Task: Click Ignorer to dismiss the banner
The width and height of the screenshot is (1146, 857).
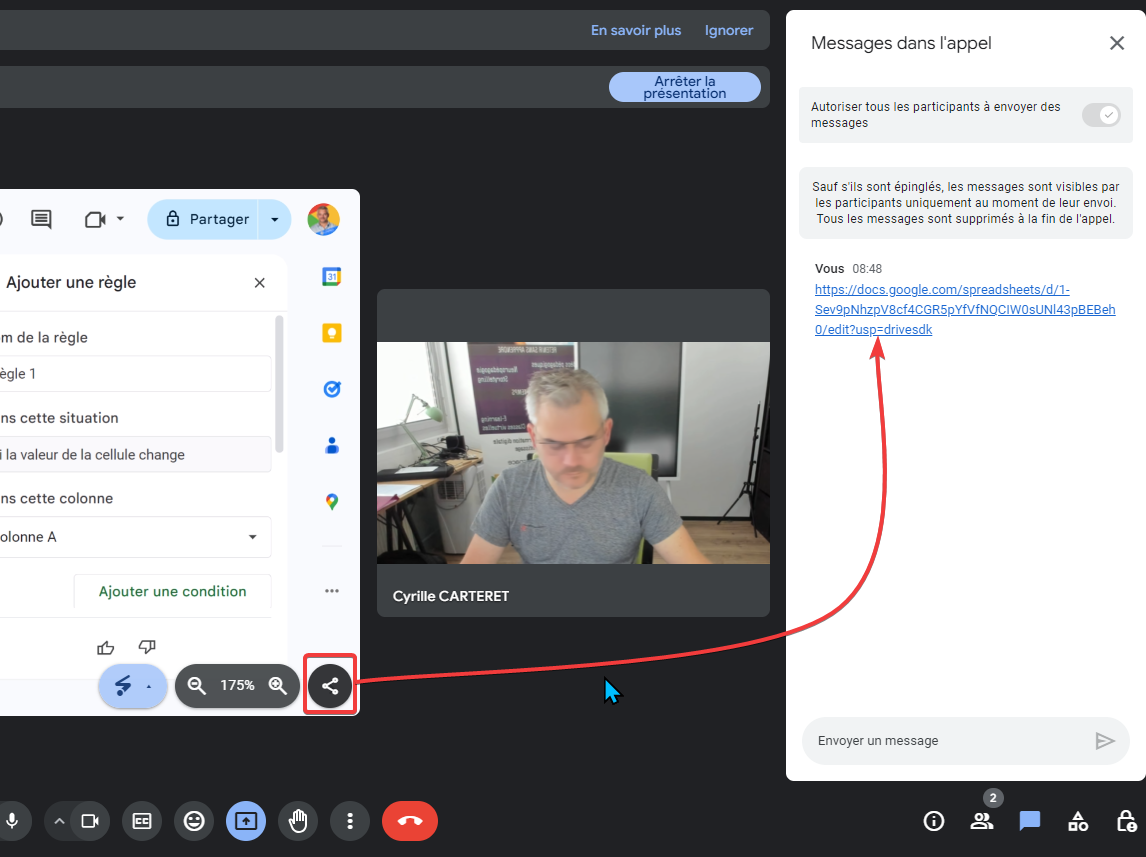Action: pyautogui.click(x=729, y=31)
